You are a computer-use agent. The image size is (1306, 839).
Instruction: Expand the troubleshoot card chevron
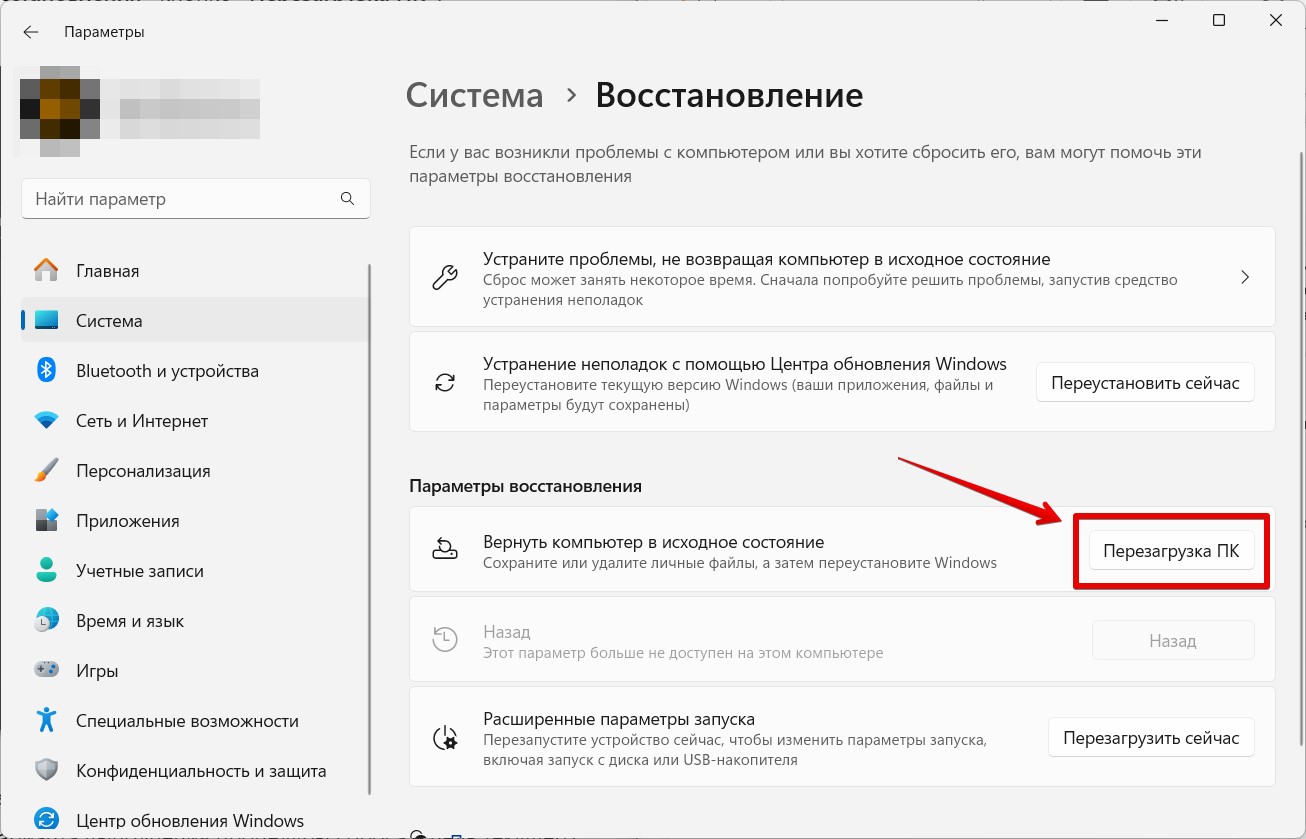click(x=1245, y=277)
